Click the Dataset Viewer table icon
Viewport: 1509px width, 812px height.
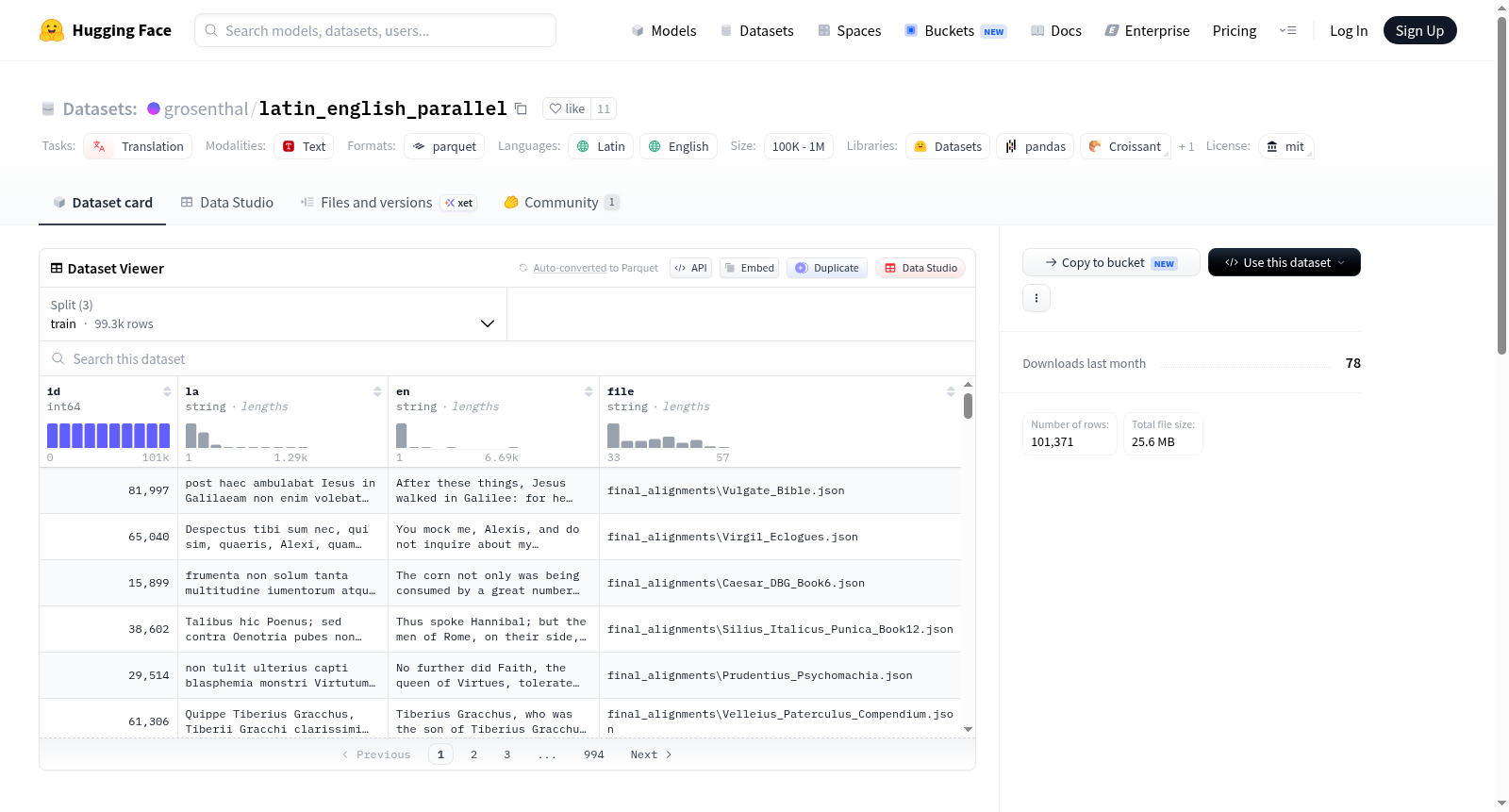pos(57,269)
